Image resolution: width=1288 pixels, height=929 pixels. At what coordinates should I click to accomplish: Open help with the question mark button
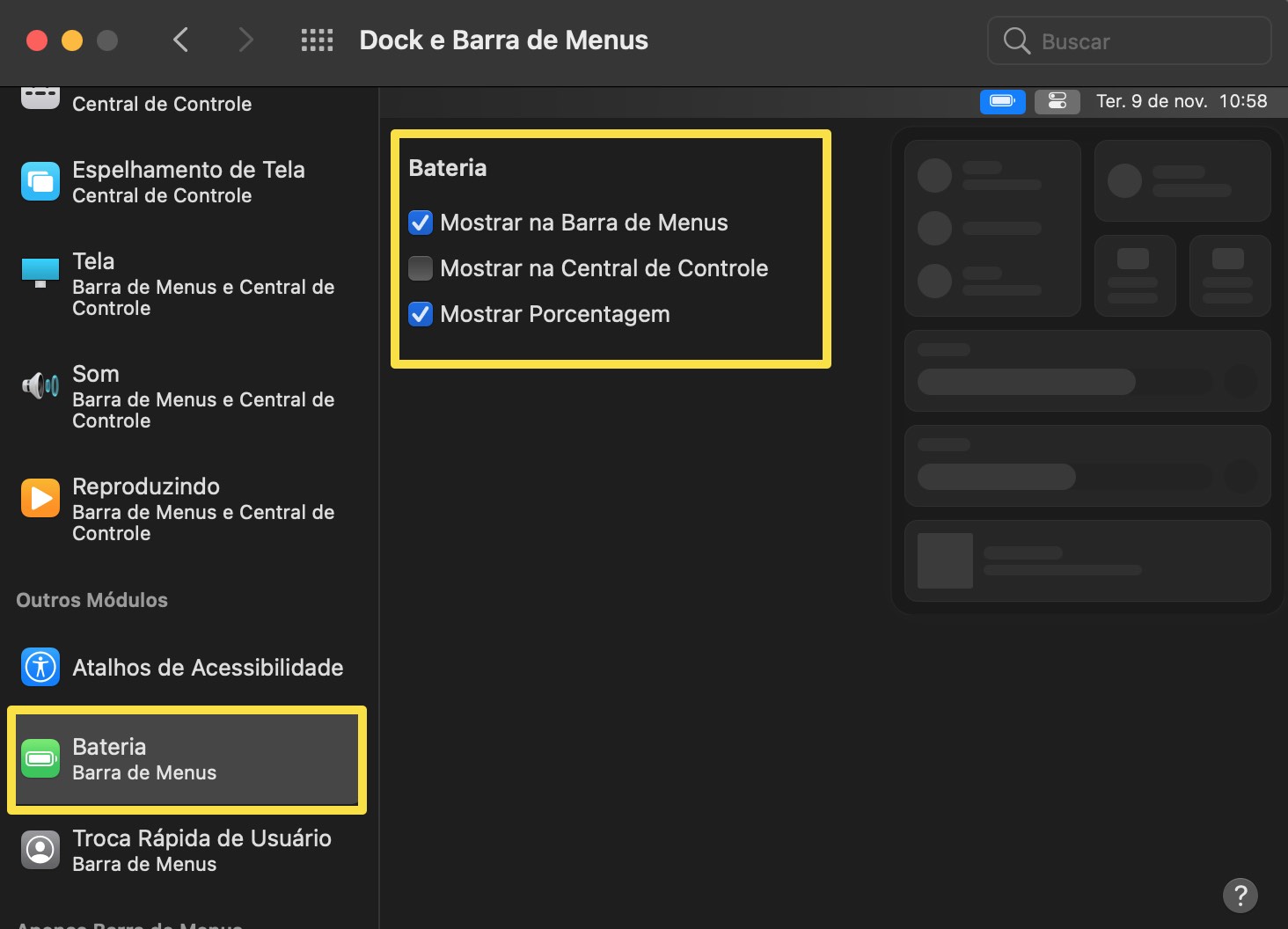(x=1240, y=896)
